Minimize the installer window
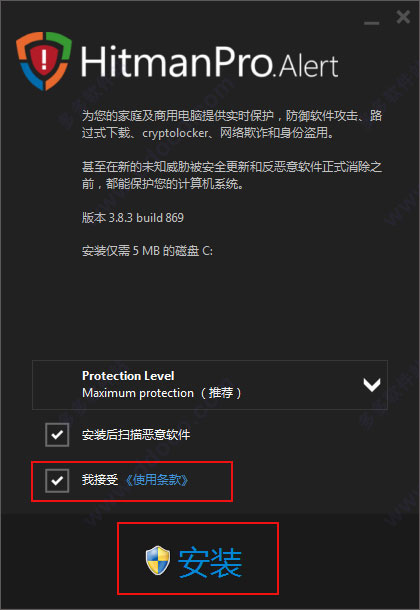This screenshot has width=420, height=610. (371, 23)
